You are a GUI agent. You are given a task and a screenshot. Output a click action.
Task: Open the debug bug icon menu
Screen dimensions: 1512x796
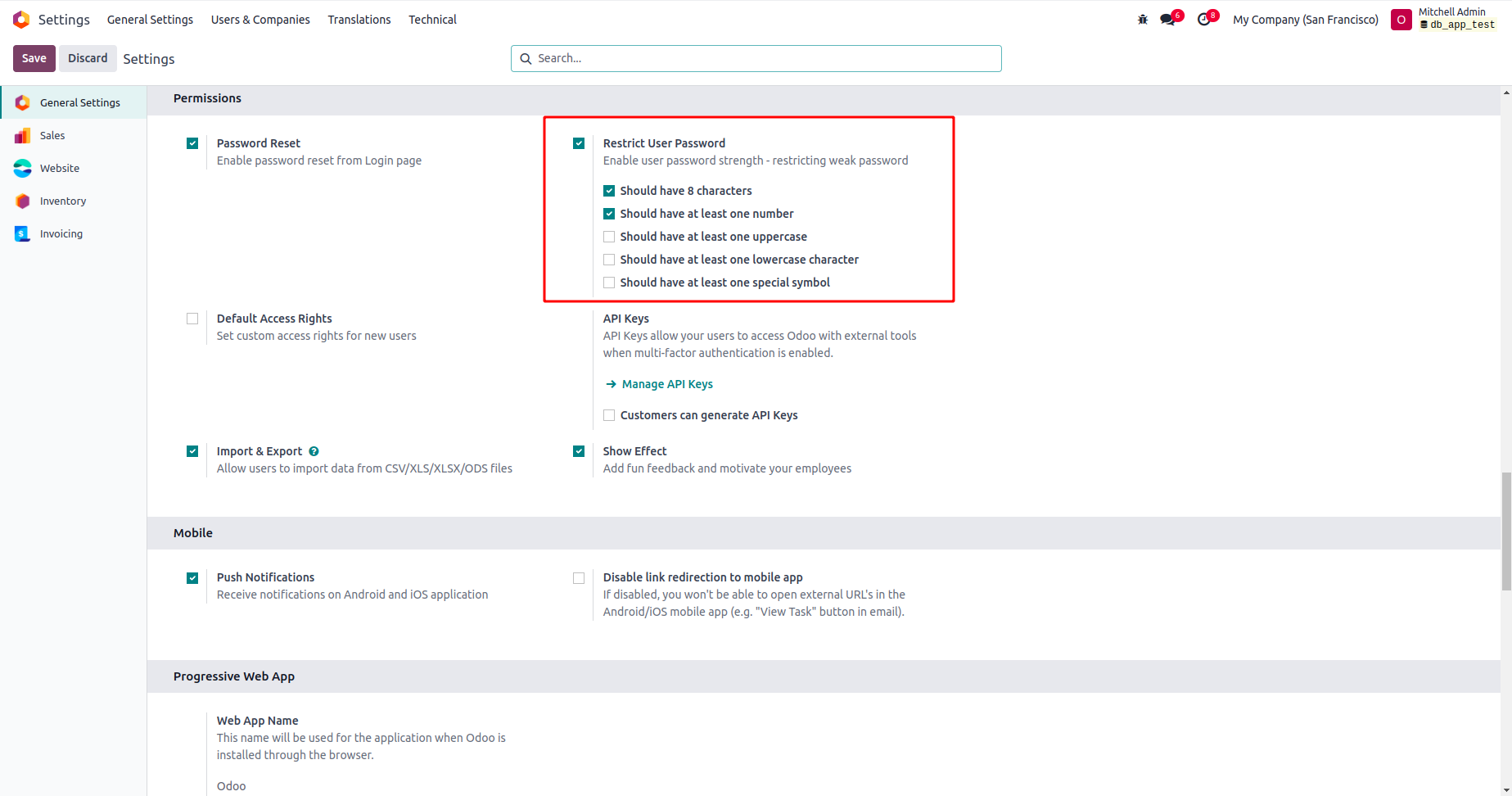pos(1143,20)
